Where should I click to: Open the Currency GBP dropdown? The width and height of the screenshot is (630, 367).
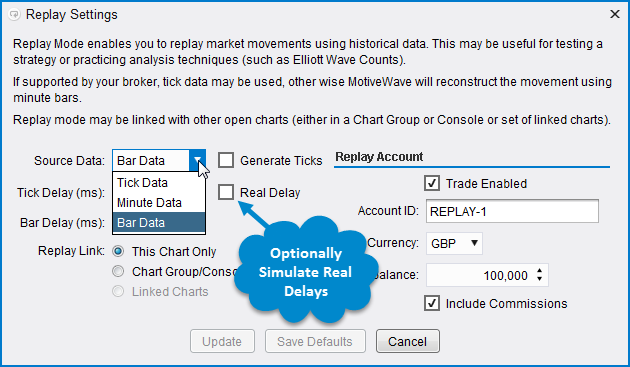tap(454, 243)
